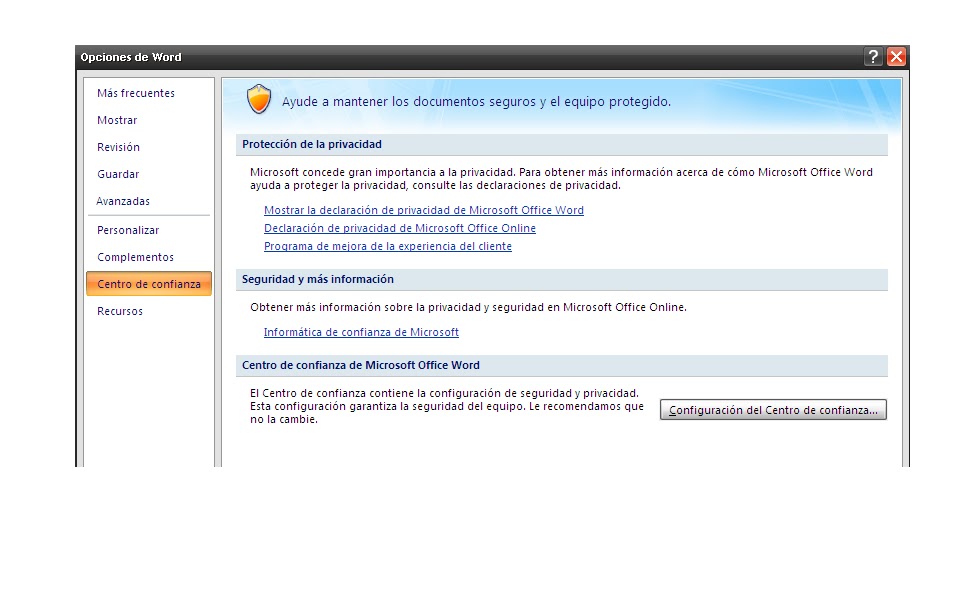Click the Seguridad y más información heading
Image resolution: width=954 pixels, height=610 pixels.
318,279
